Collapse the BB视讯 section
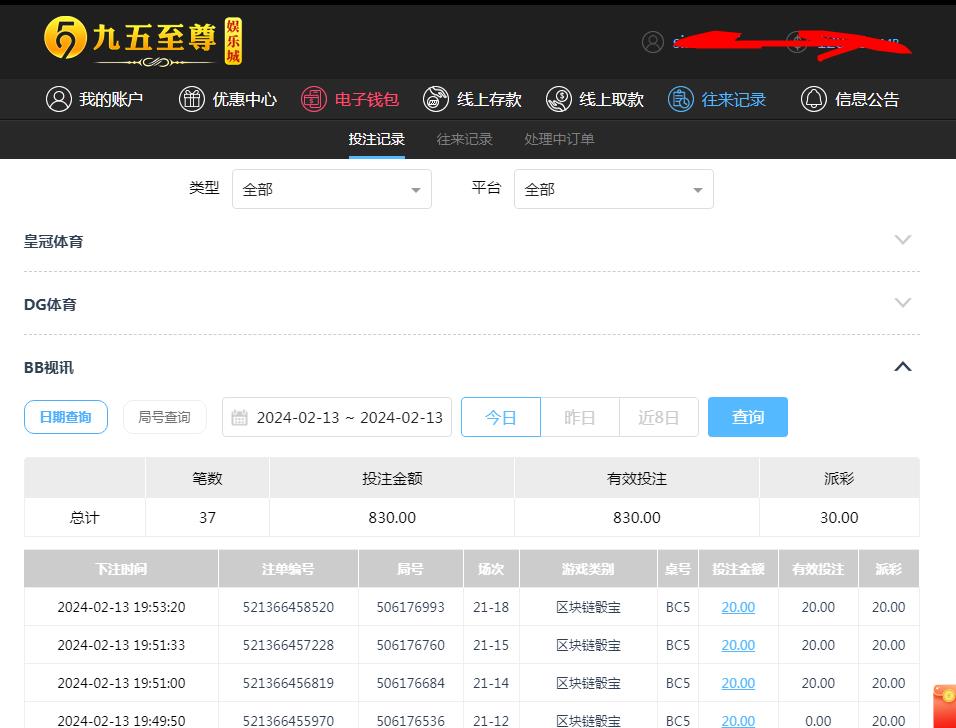 point(902,367)
